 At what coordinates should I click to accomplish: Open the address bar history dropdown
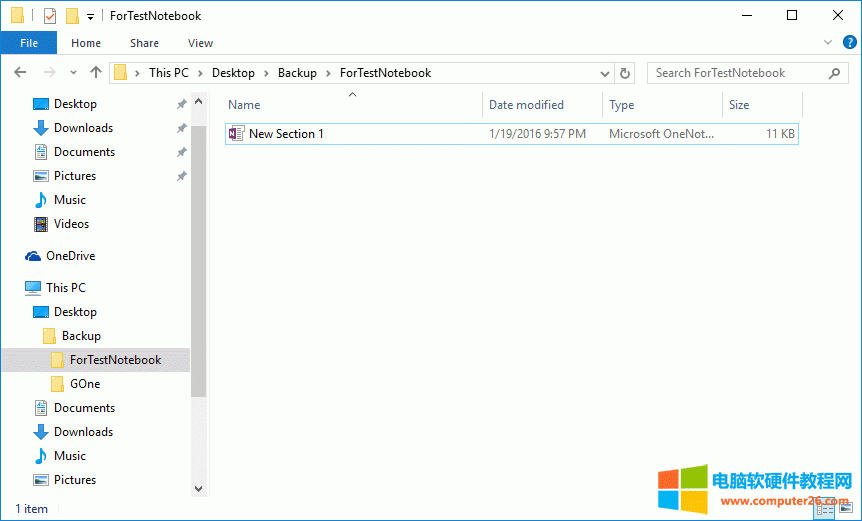605,73
